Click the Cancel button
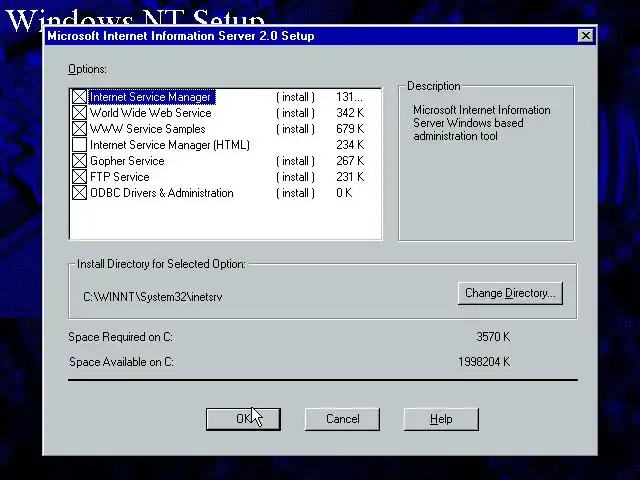640x480 pixels. click(x=342, y=419)
